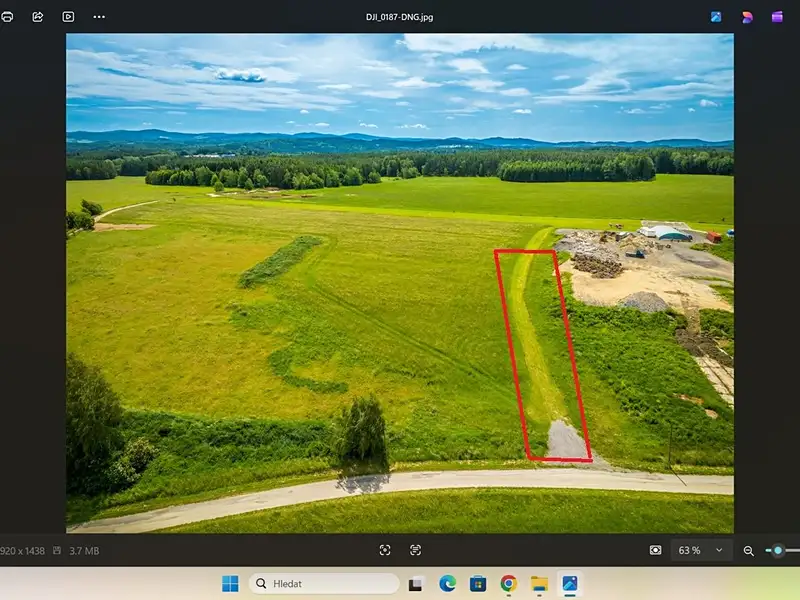The width and height of the screenshot is (800, 600).
Task: Open the three-dots more options menu
Action: (99, 17)
